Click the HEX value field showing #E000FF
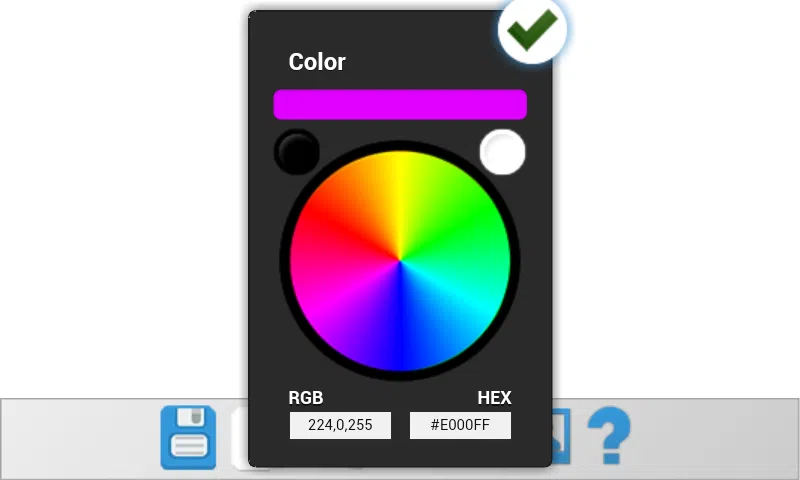 coord(460,425)
